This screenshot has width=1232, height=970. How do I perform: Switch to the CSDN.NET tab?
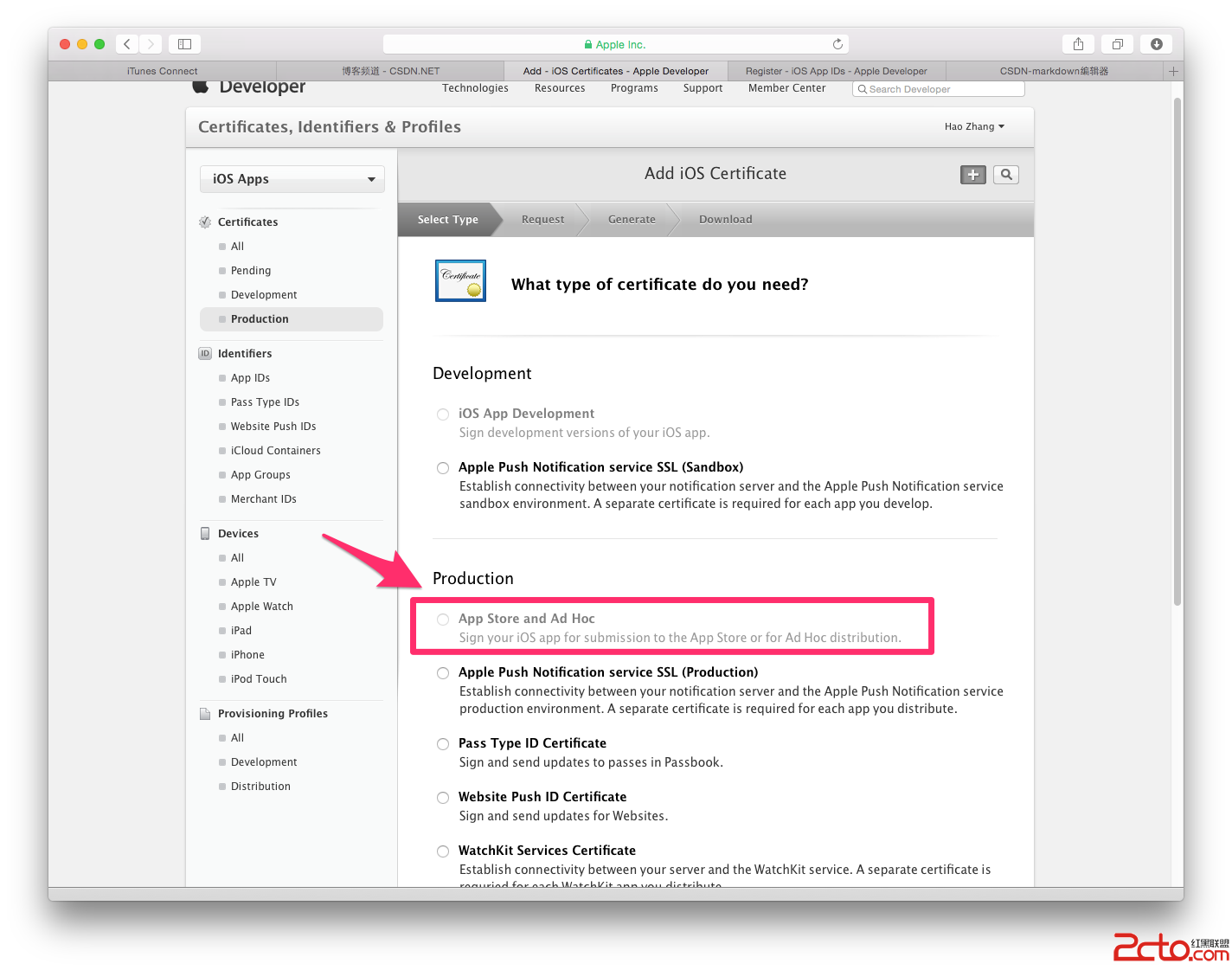click(390, 71)
